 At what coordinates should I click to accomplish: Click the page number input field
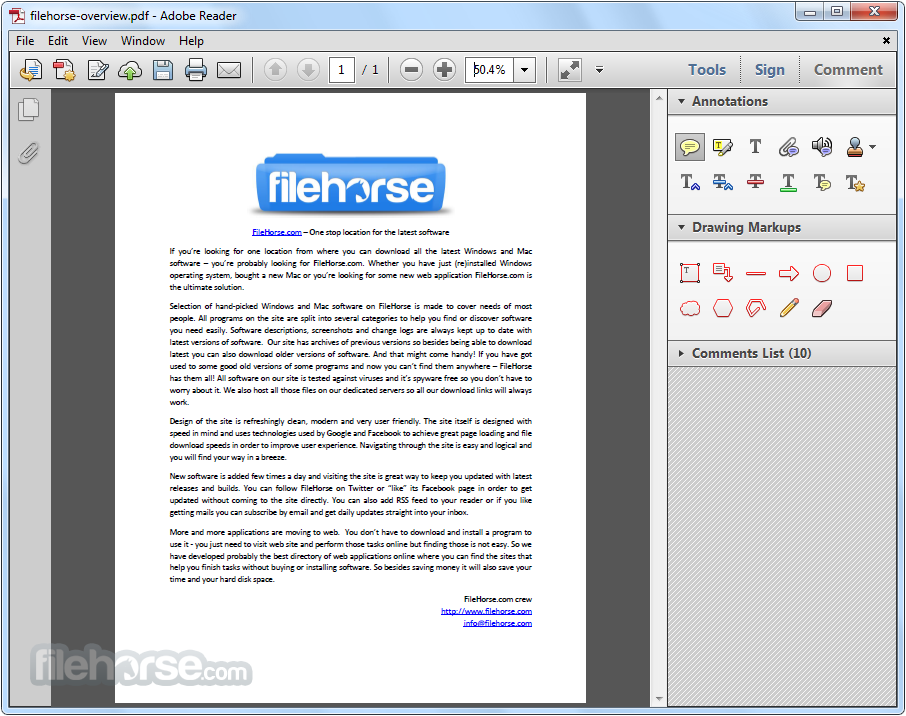[341, 70]
